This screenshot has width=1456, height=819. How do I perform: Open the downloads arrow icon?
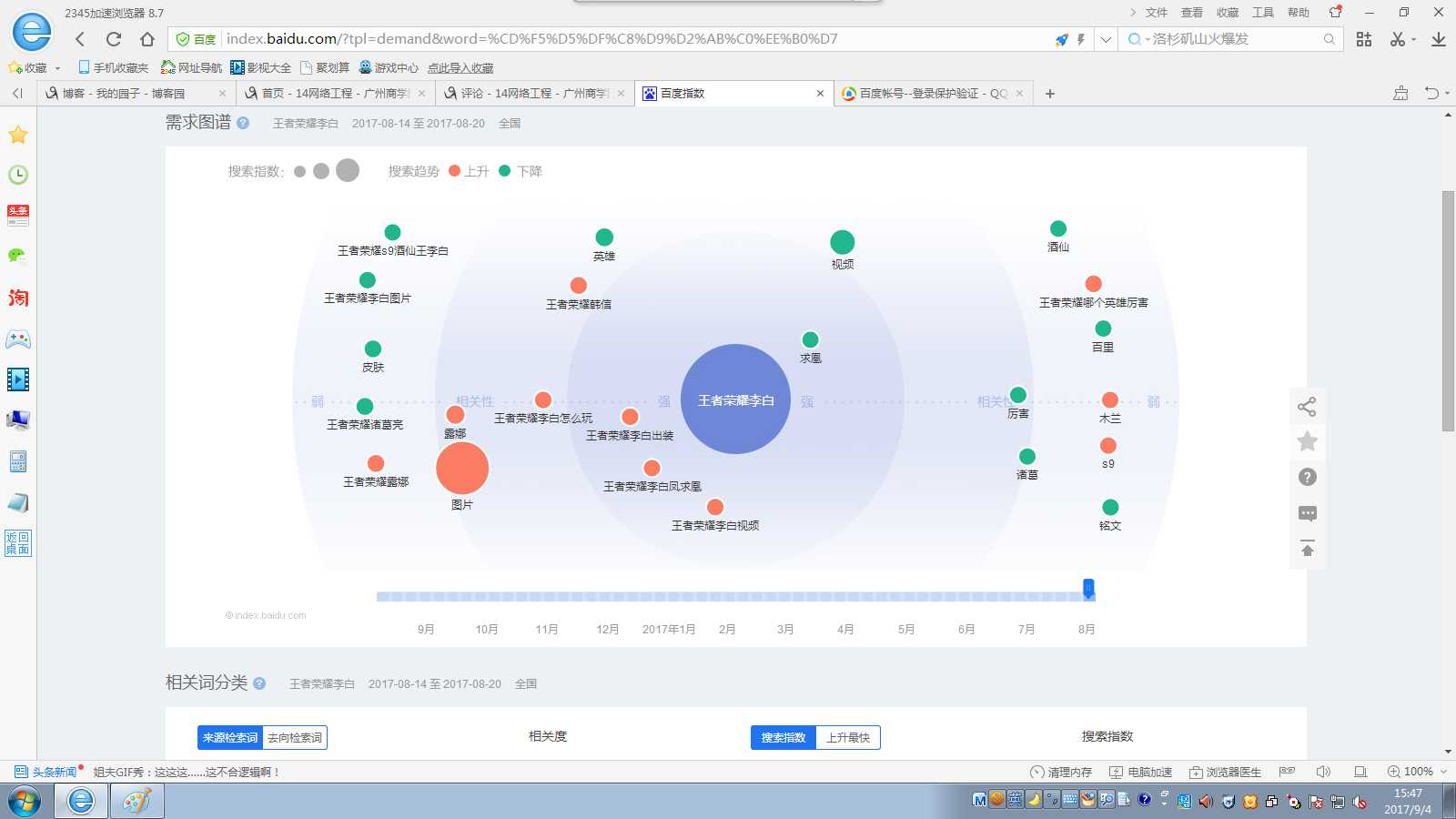point(1439,39)
